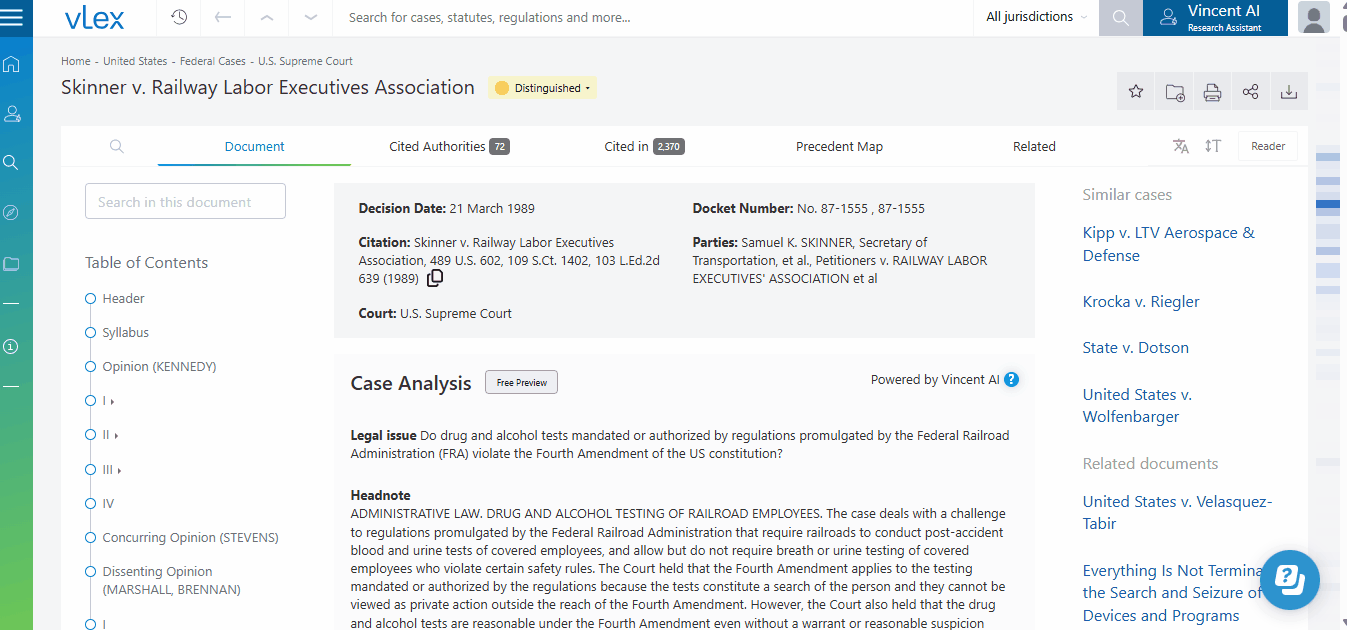Open the All jurisdictions dropdown
1347x630 pixels.
tap(1036, 17)
